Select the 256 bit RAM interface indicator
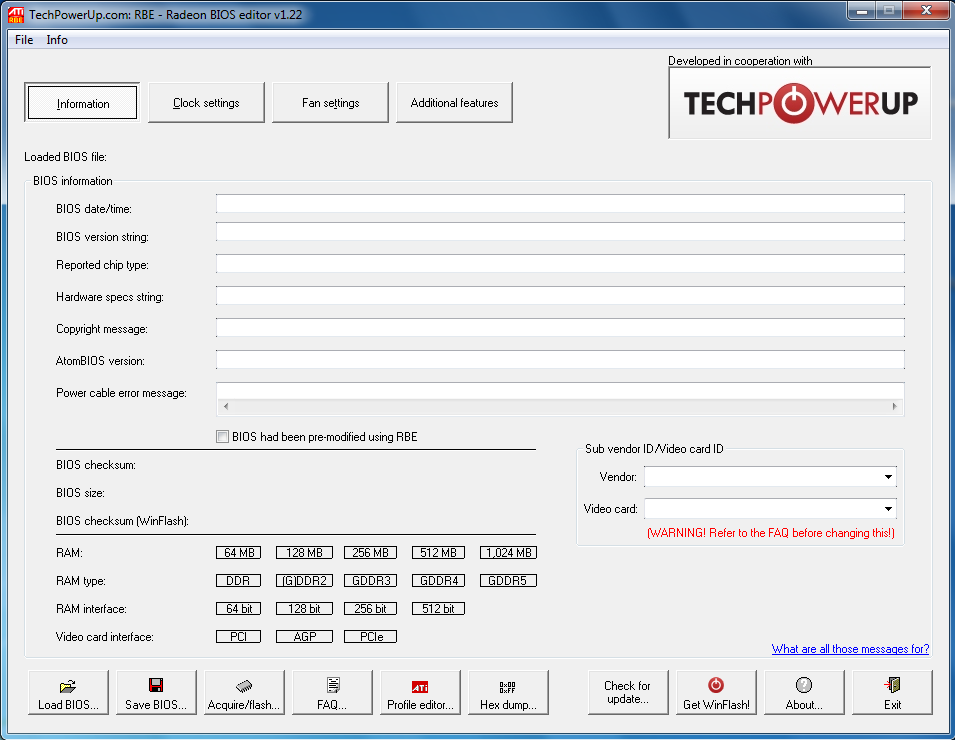The width and height of the screenshot is (955, 740). point(371,608)
